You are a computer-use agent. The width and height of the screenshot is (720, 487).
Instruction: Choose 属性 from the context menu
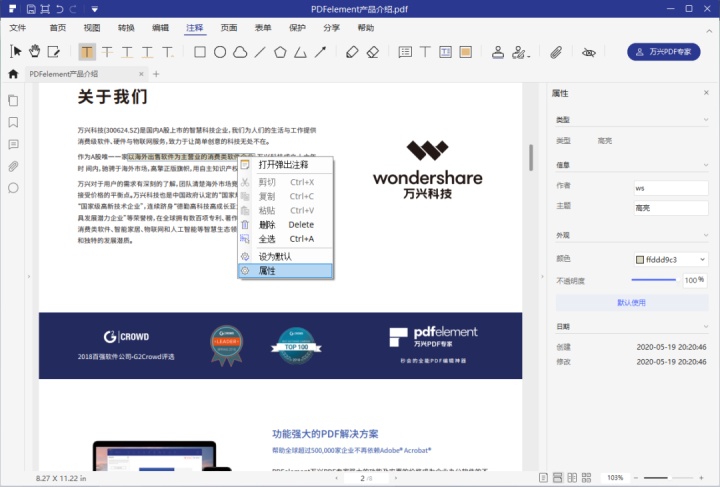(285, 271)
